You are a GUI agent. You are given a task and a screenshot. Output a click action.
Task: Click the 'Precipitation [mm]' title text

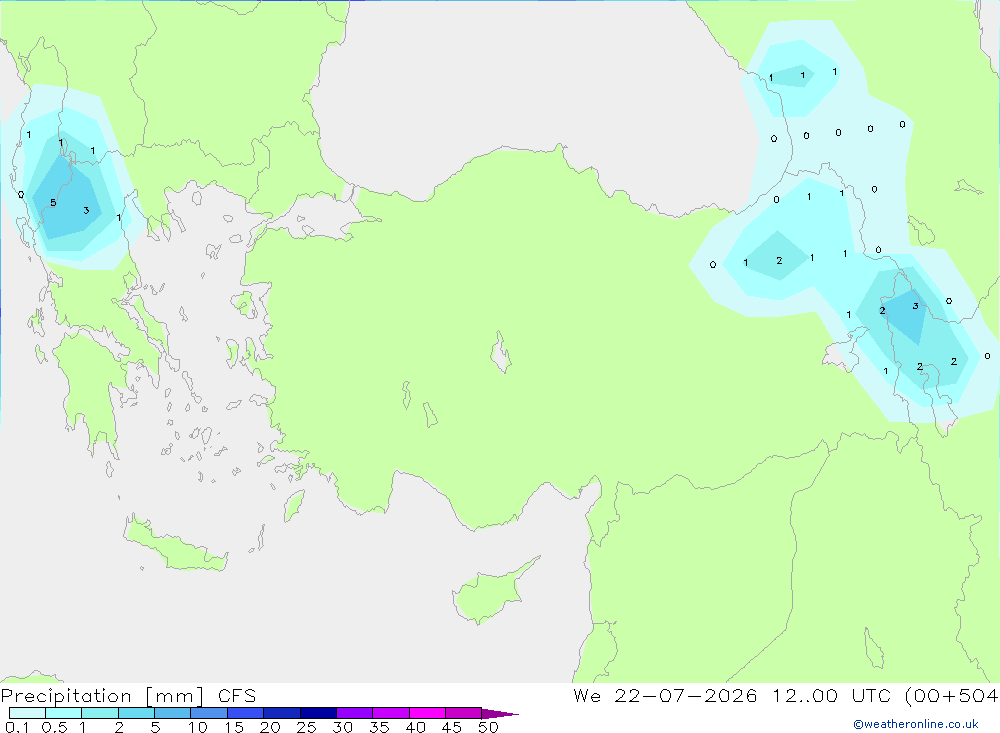point(103,696)
